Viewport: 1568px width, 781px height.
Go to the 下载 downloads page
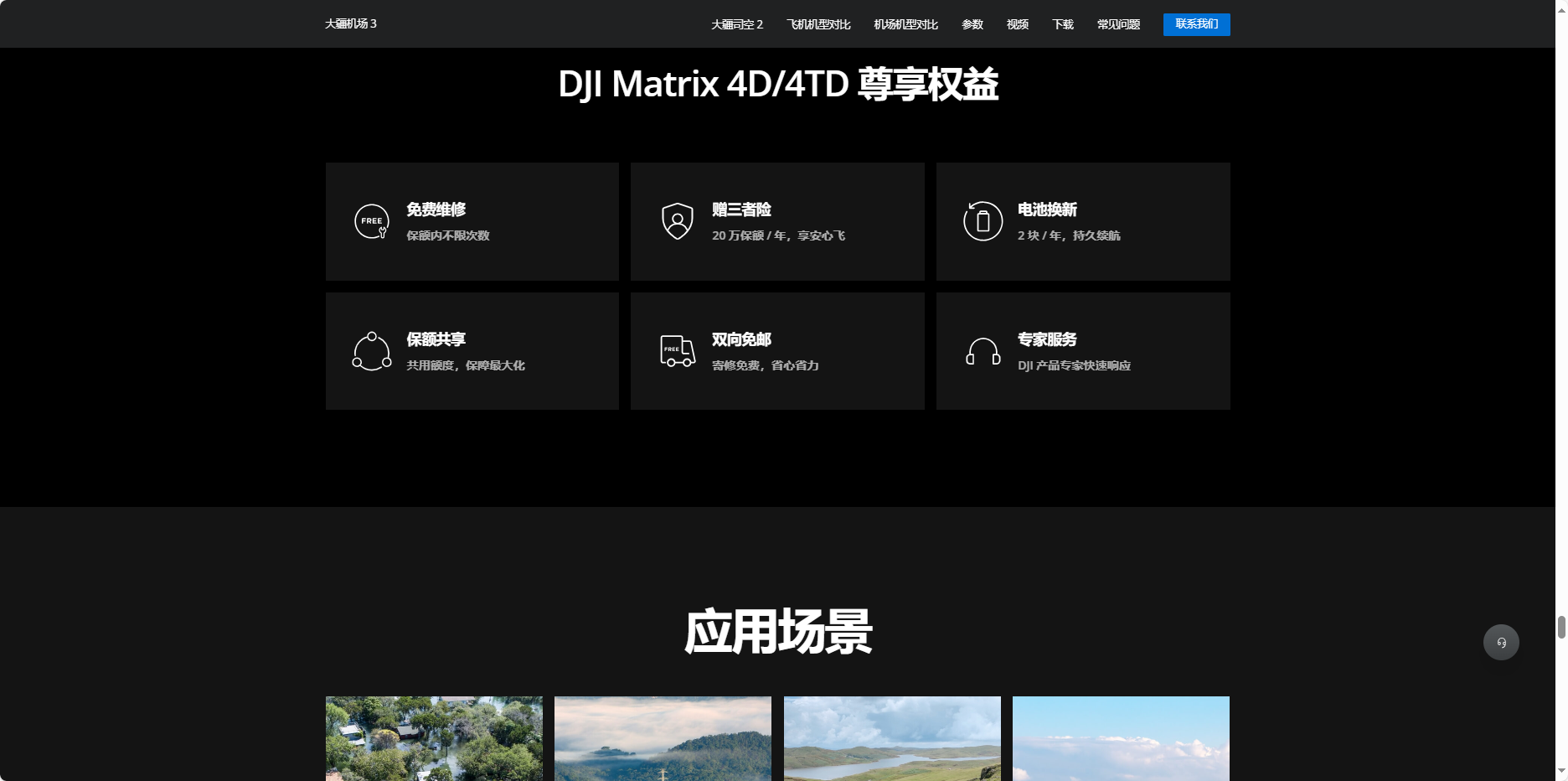(x=1061, y=24)
